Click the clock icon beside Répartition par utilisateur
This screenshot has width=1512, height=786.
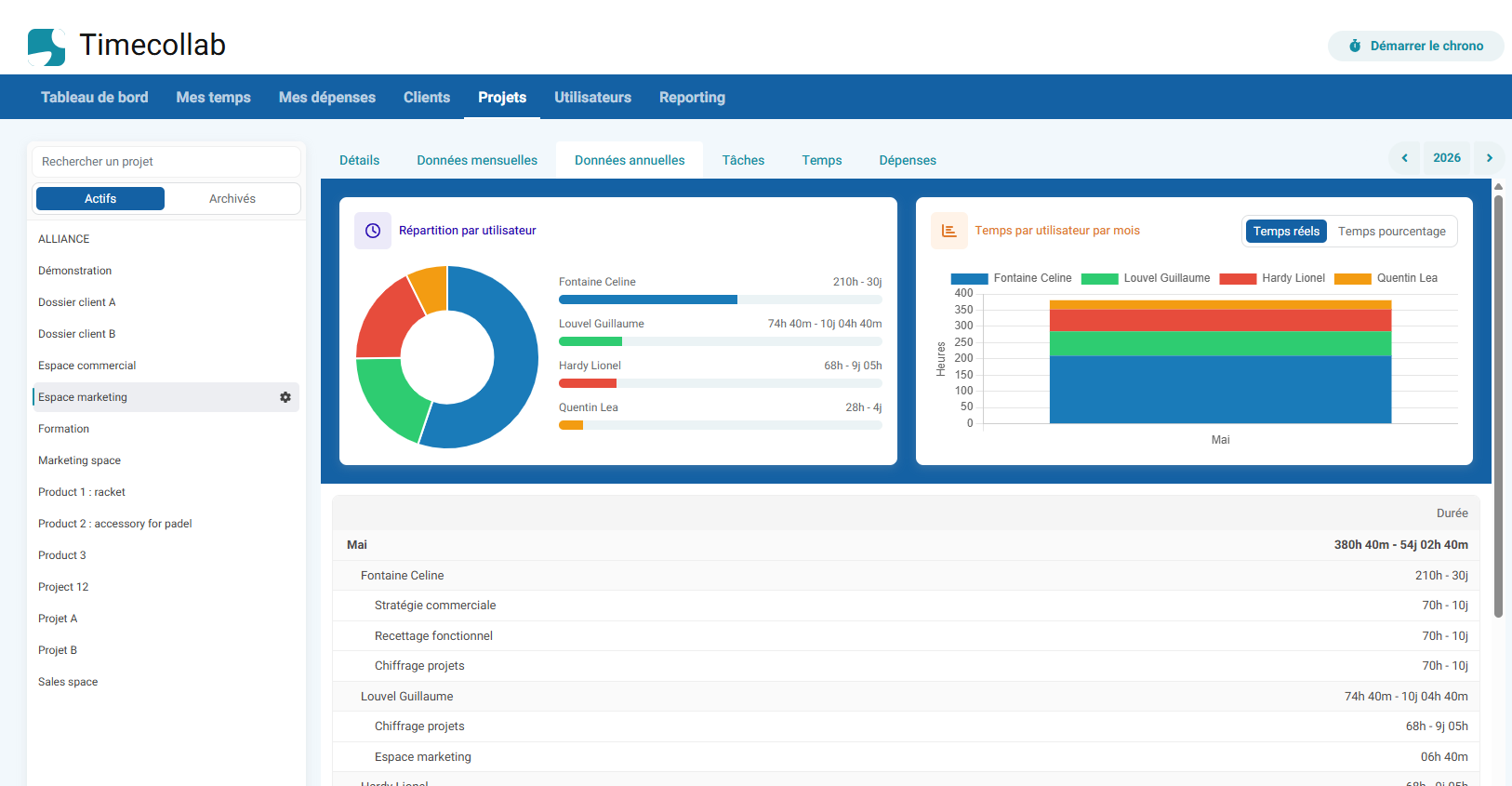[373, 231]
